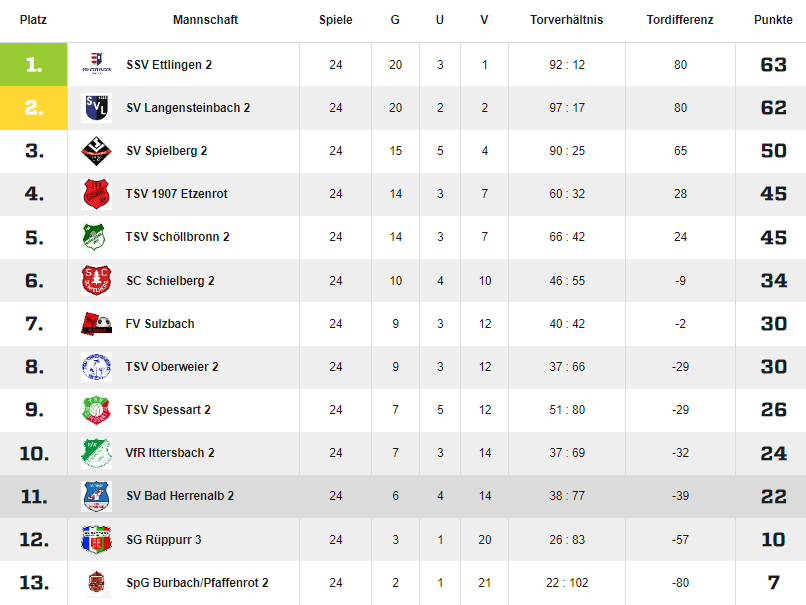The image size is (806, 605).
Task: Open the FV Sulzbach team name link
Action: point(160,324)
